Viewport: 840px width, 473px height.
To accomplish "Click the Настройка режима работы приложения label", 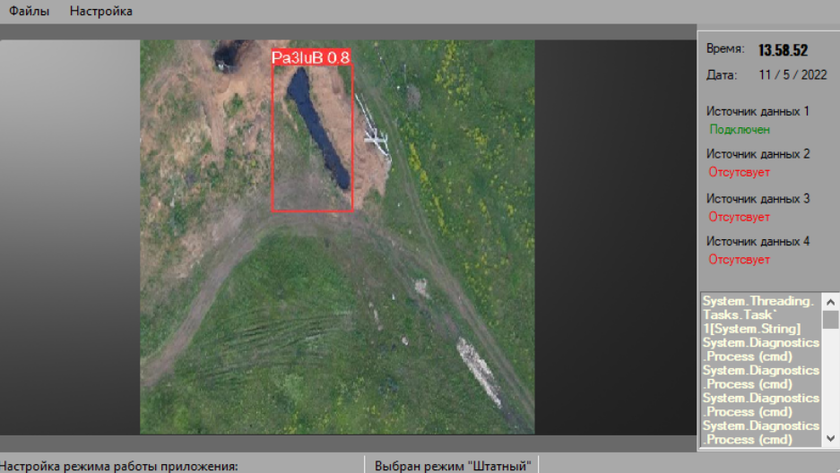I will coord(120,465).
